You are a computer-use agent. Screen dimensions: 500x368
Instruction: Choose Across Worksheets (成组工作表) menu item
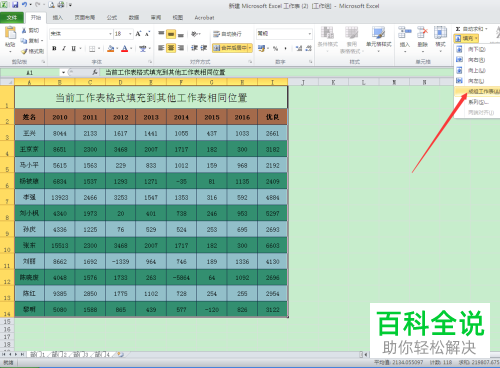coord(477,91)
